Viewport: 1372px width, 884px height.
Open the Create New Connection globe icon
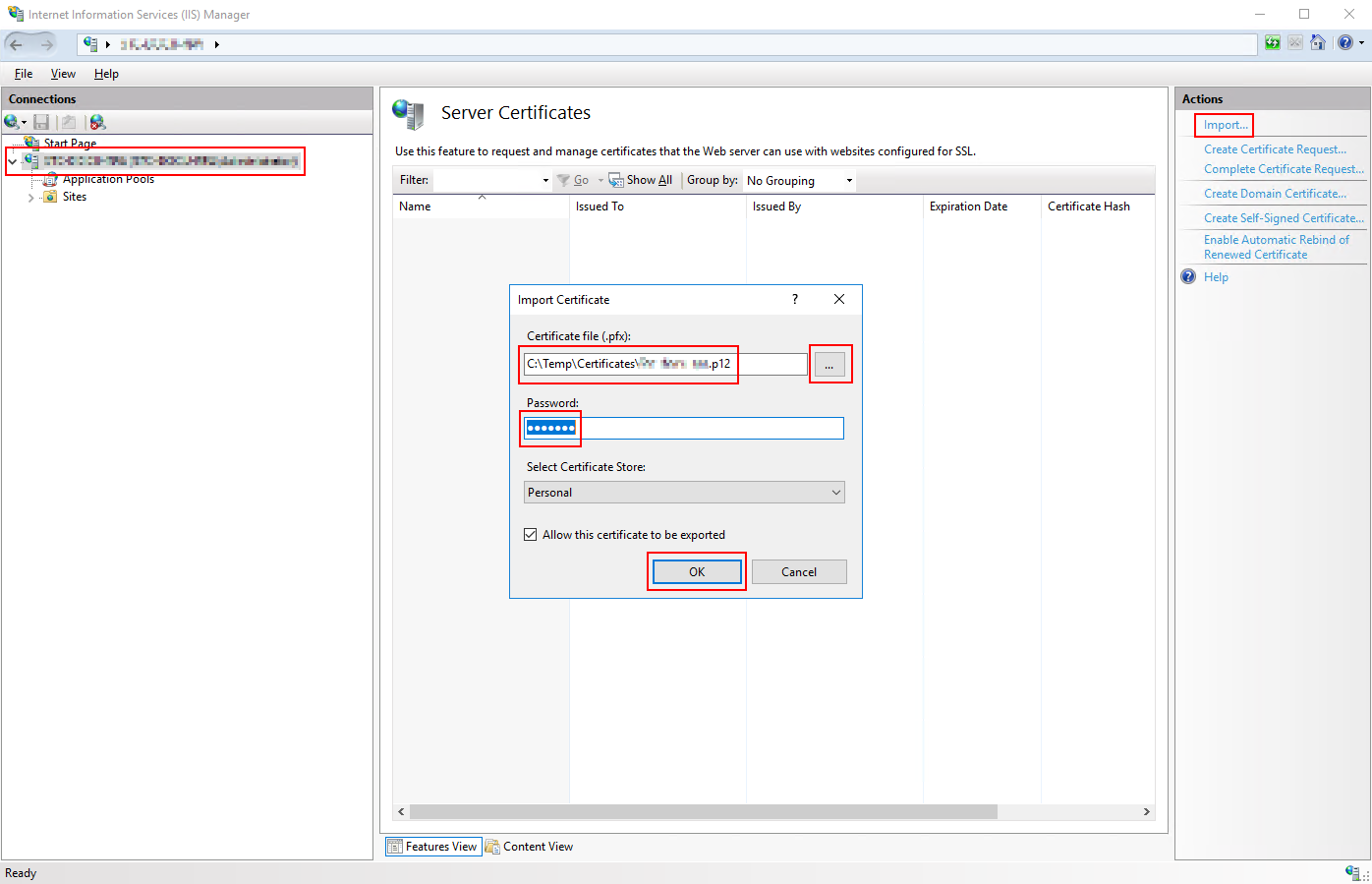click(12, 121)
